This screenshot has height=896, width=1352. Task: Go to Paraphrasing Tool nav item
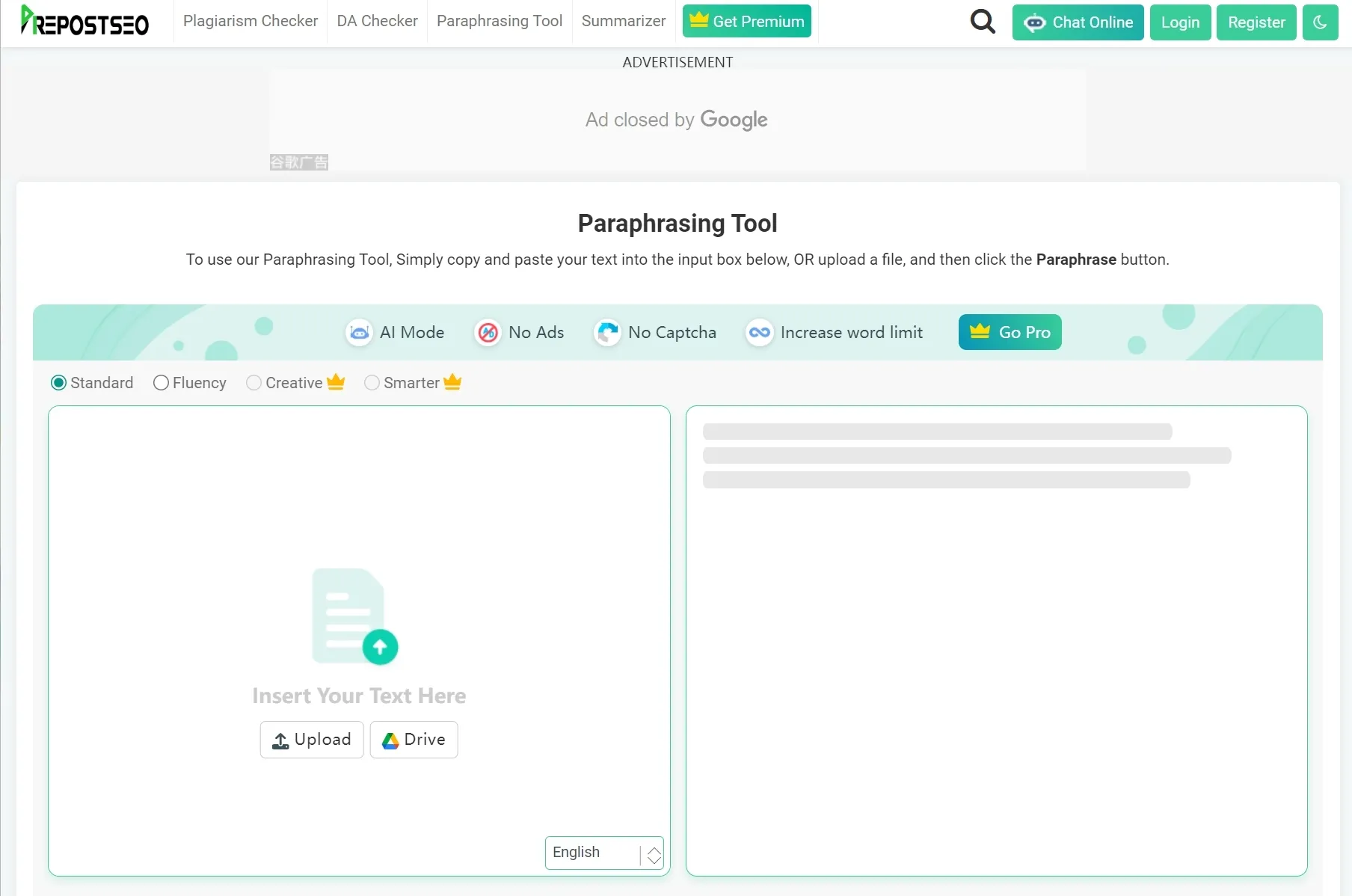point(500,21)
